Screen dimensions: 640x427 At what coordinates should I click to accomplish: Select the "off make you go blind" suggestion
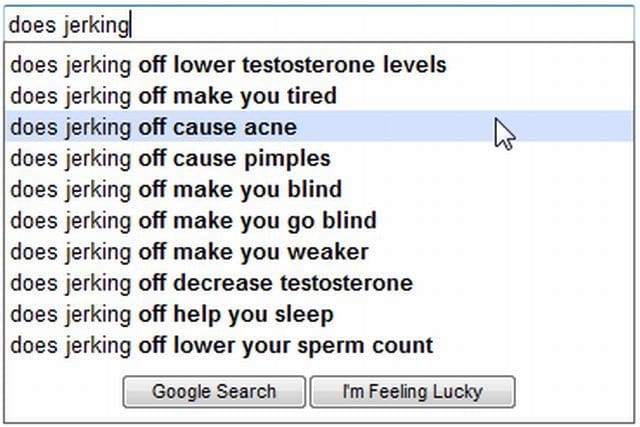(193, 221)
